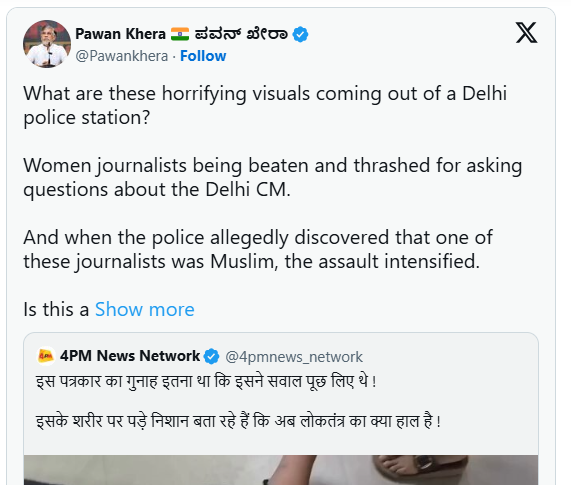This screenshot has height=485, width=571.
Task: Click Pawan Khera's blue verified badge
Action: tap(300, 34)
